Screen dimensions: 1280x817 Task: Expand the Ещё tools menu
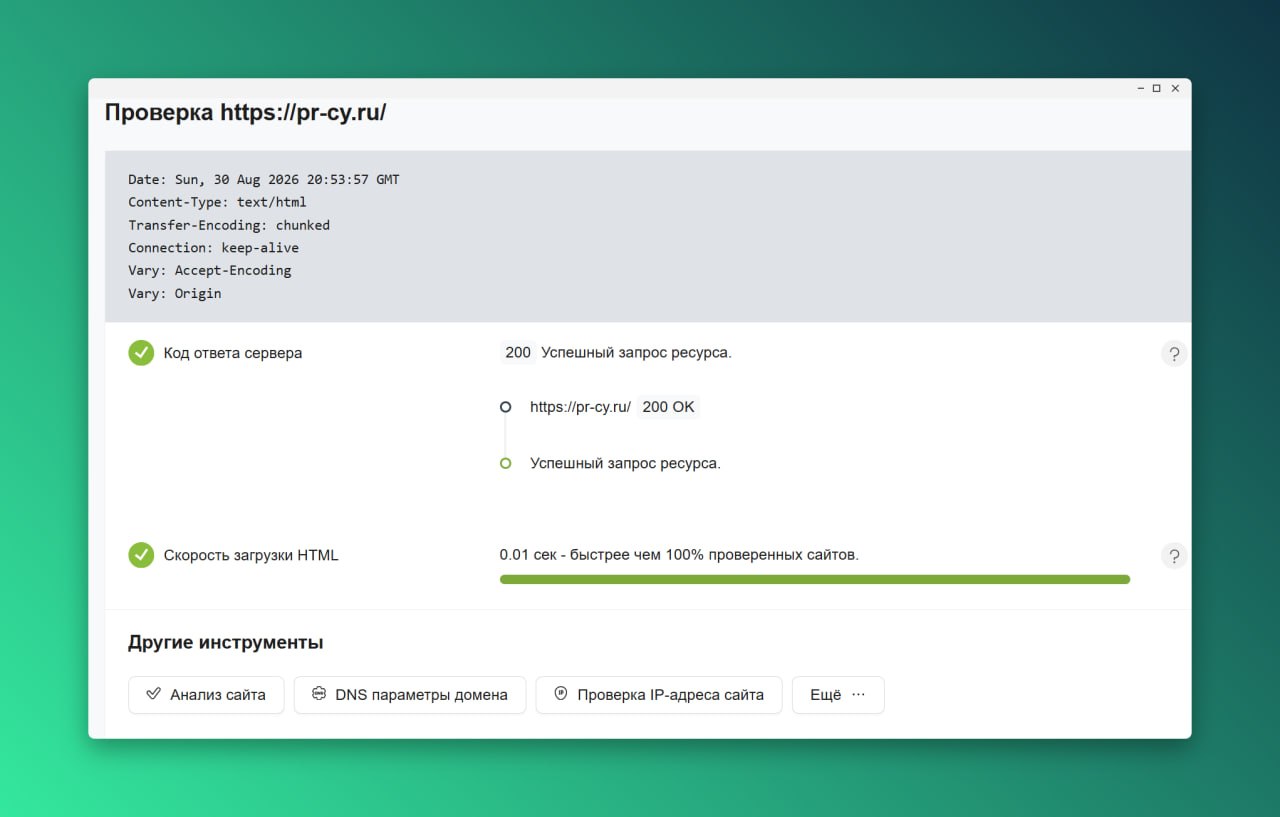[x=838, y=695]
